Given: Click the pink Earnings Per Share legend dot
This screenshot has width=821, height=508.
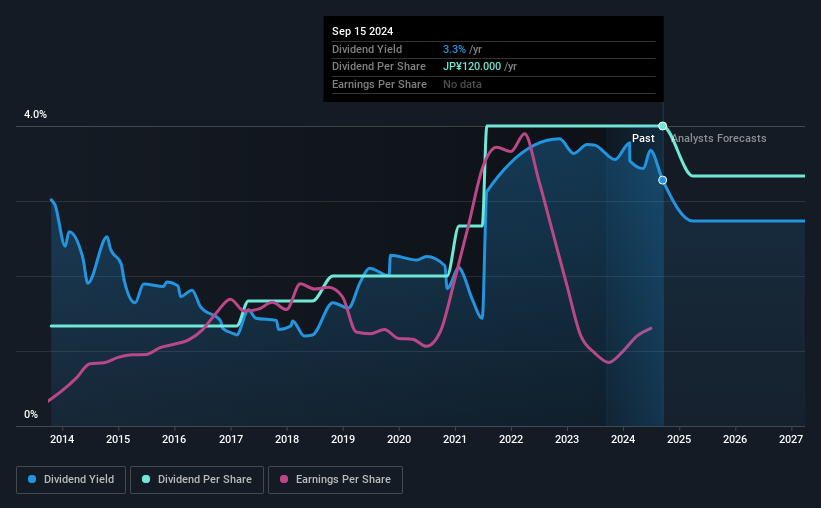Looking at the screenshot, I should pos(284,479).
